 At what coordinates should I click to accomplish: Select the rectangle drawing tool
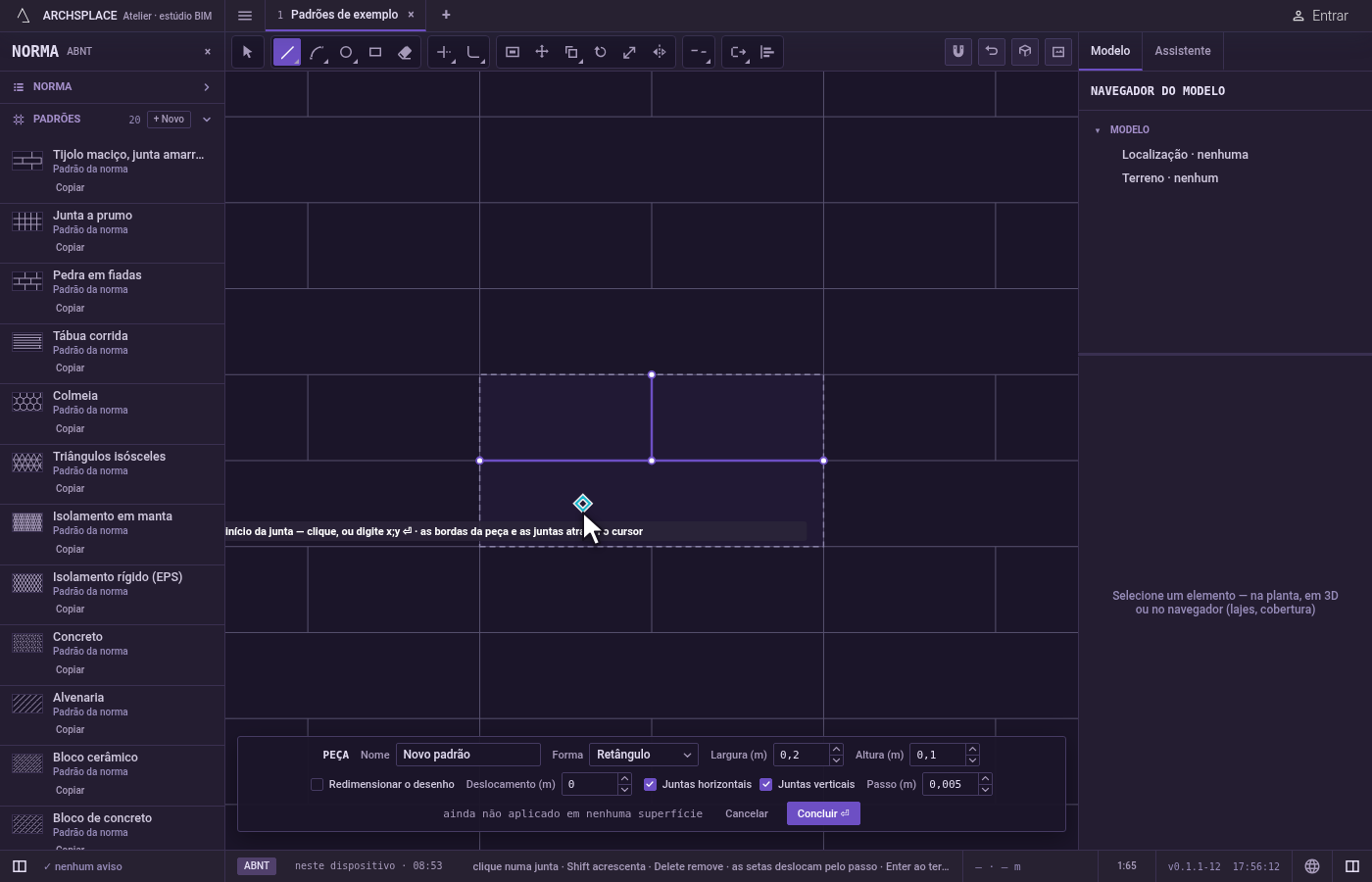point(375,52)
